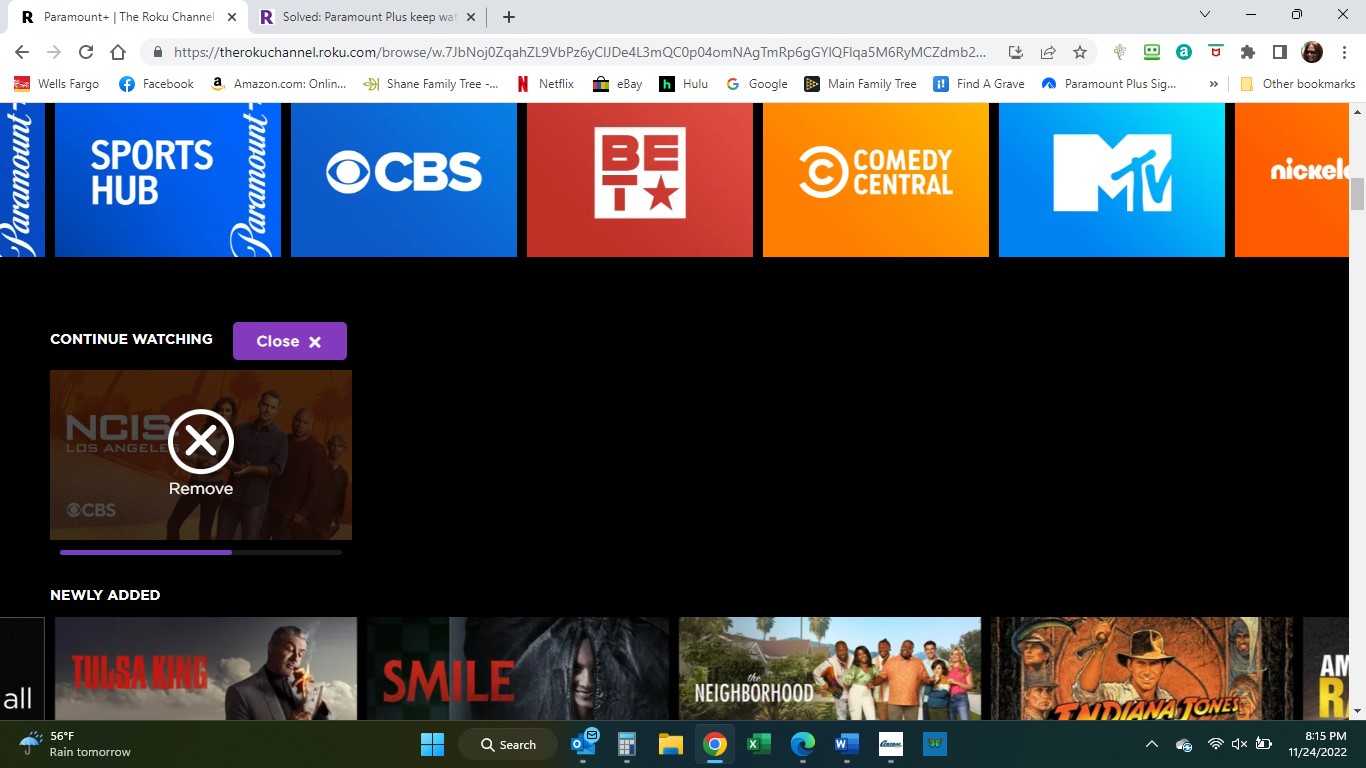This screenshot has width=1366, height=768.
Task: Open the McAfee shield extension
Action: 1216,52
